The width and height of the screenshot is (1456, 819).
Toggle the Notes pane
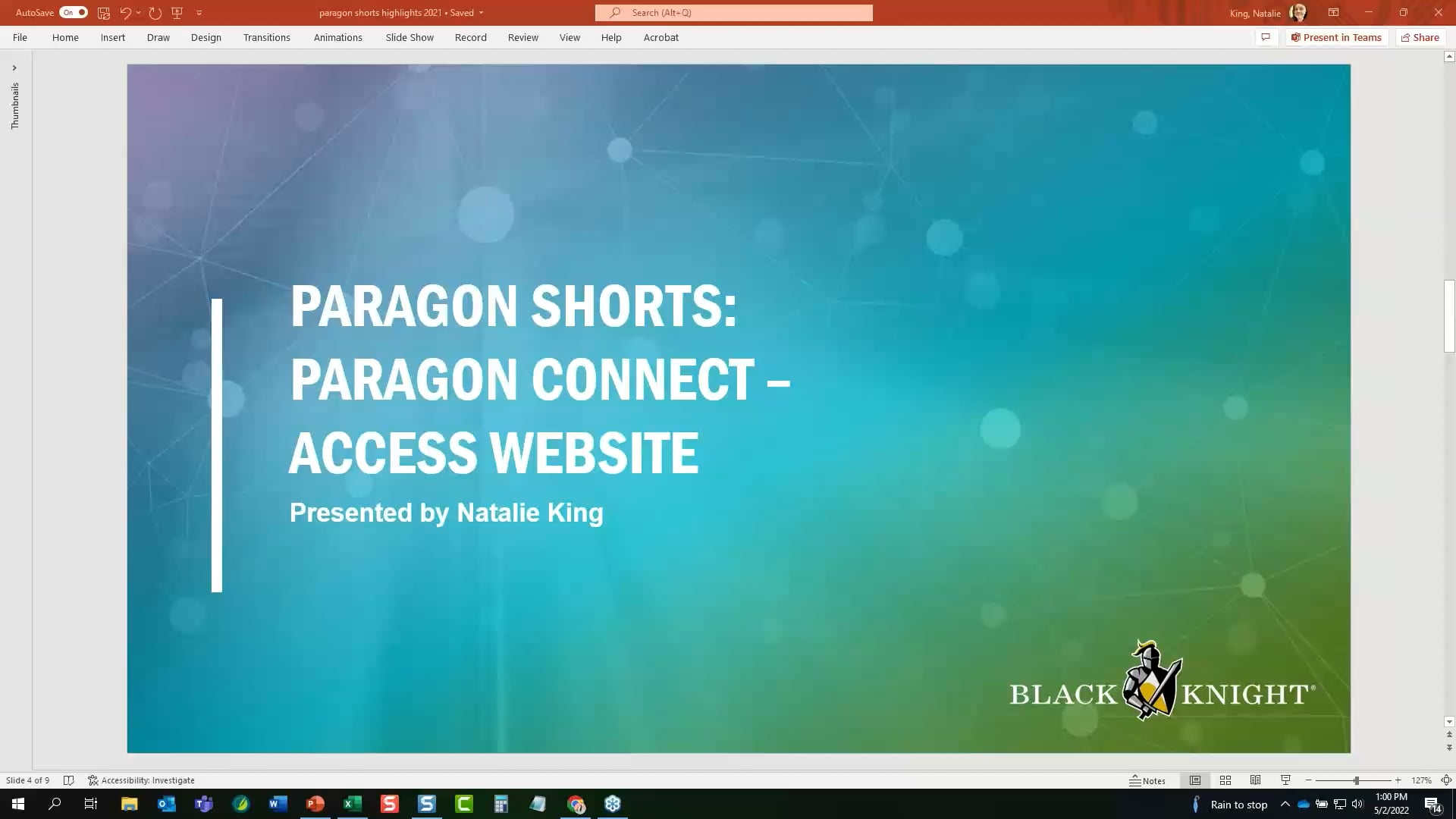pyautogui.click(x=1147, y=780)
